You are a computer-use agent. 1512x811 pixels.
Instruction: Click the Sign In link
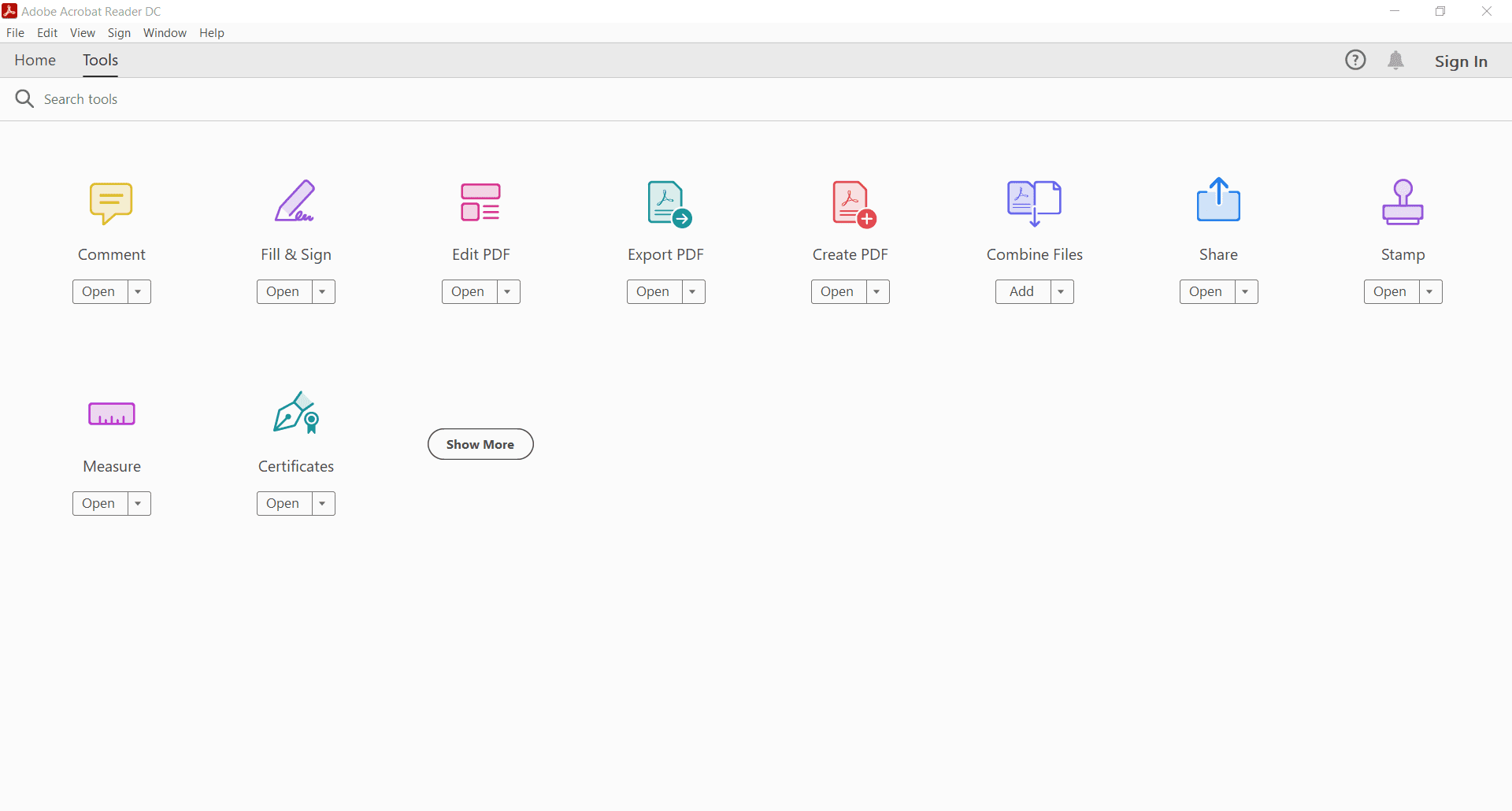(1461, 61)
